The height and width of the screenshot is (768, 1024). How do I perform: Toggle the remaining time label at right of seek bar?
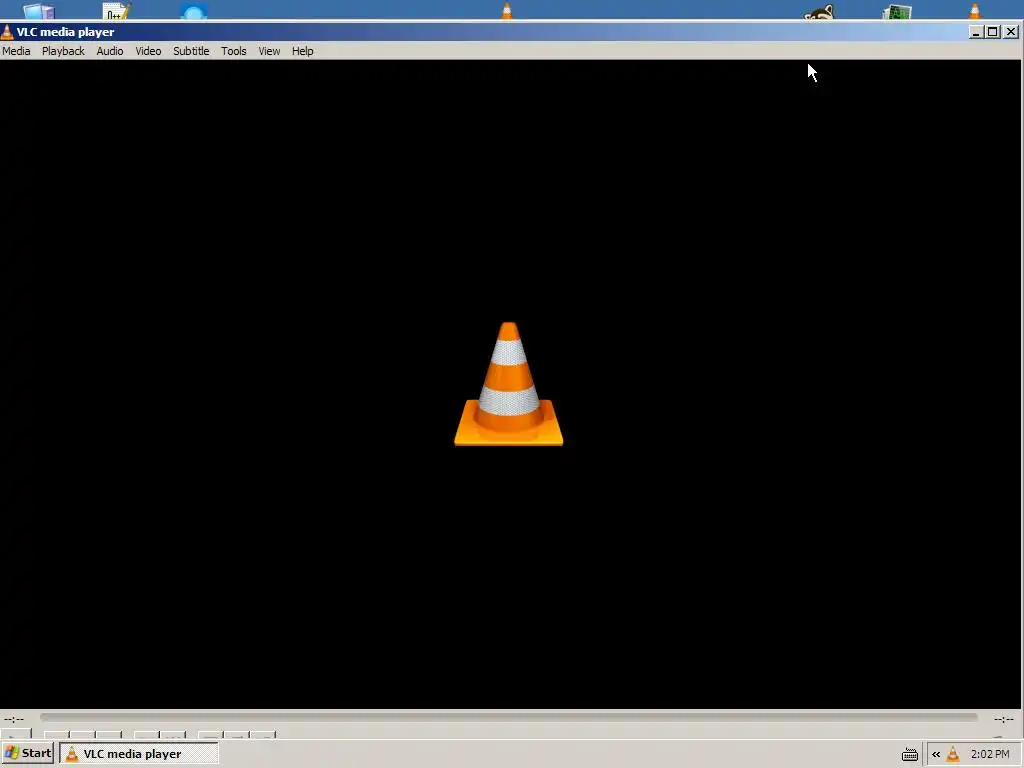[1004, 718]
